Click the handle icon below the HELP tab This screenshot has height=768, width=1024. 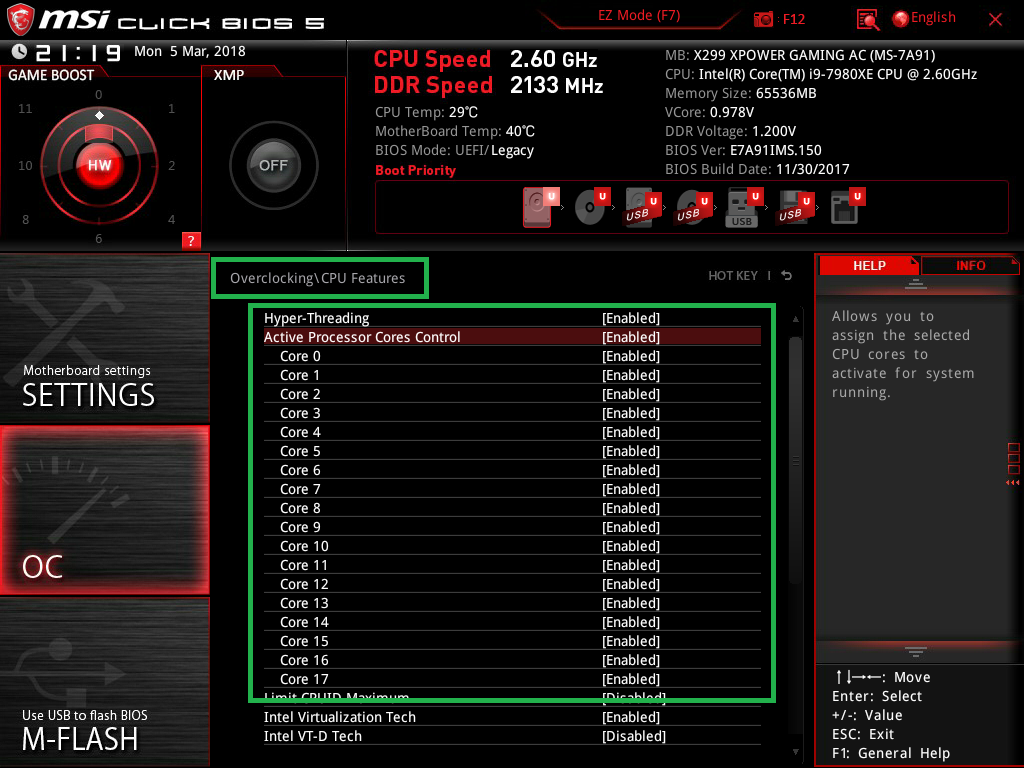(x=916, y=283)
